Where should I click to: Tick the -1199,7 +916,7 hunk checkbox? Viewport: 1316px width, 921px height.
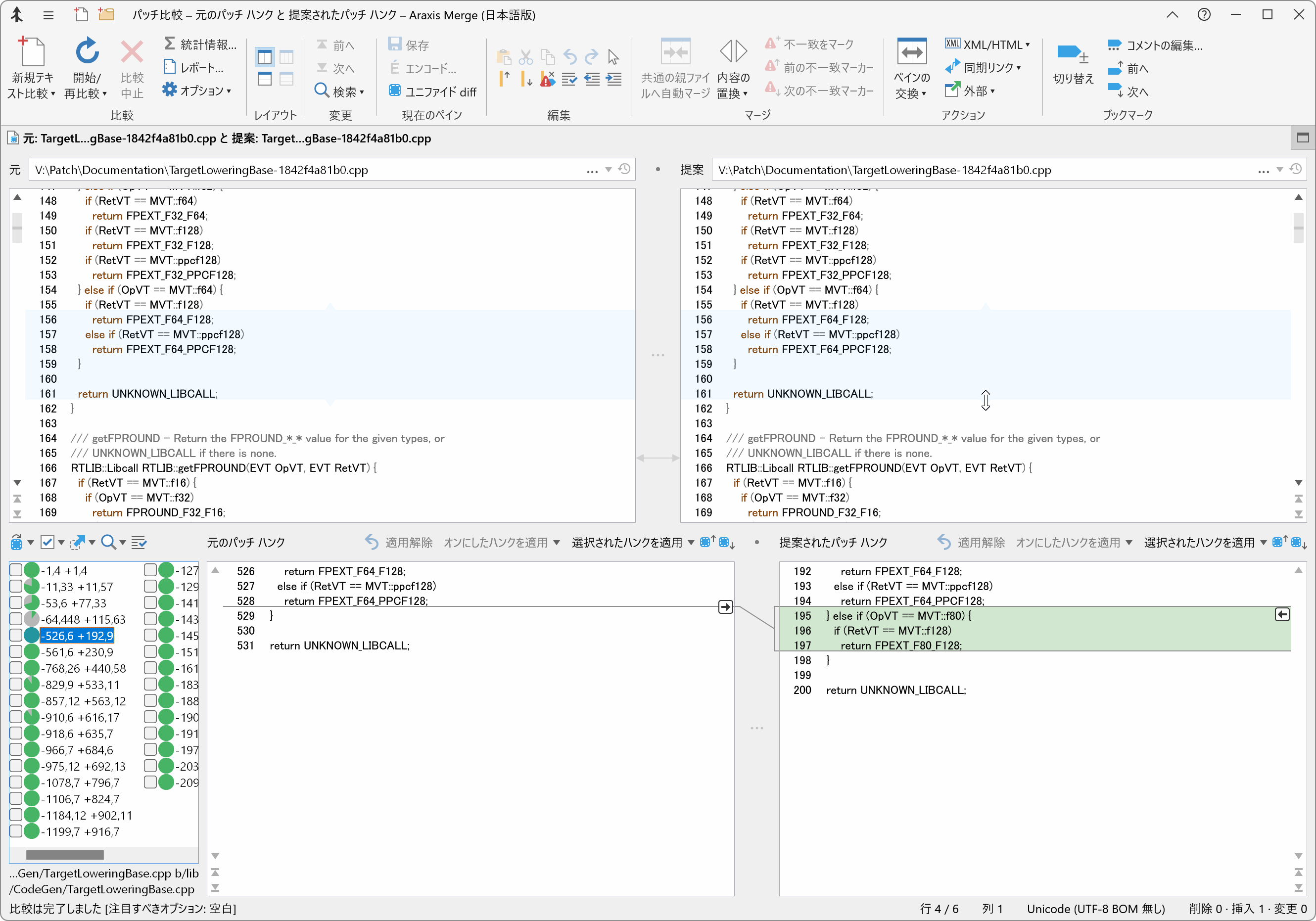15,831
